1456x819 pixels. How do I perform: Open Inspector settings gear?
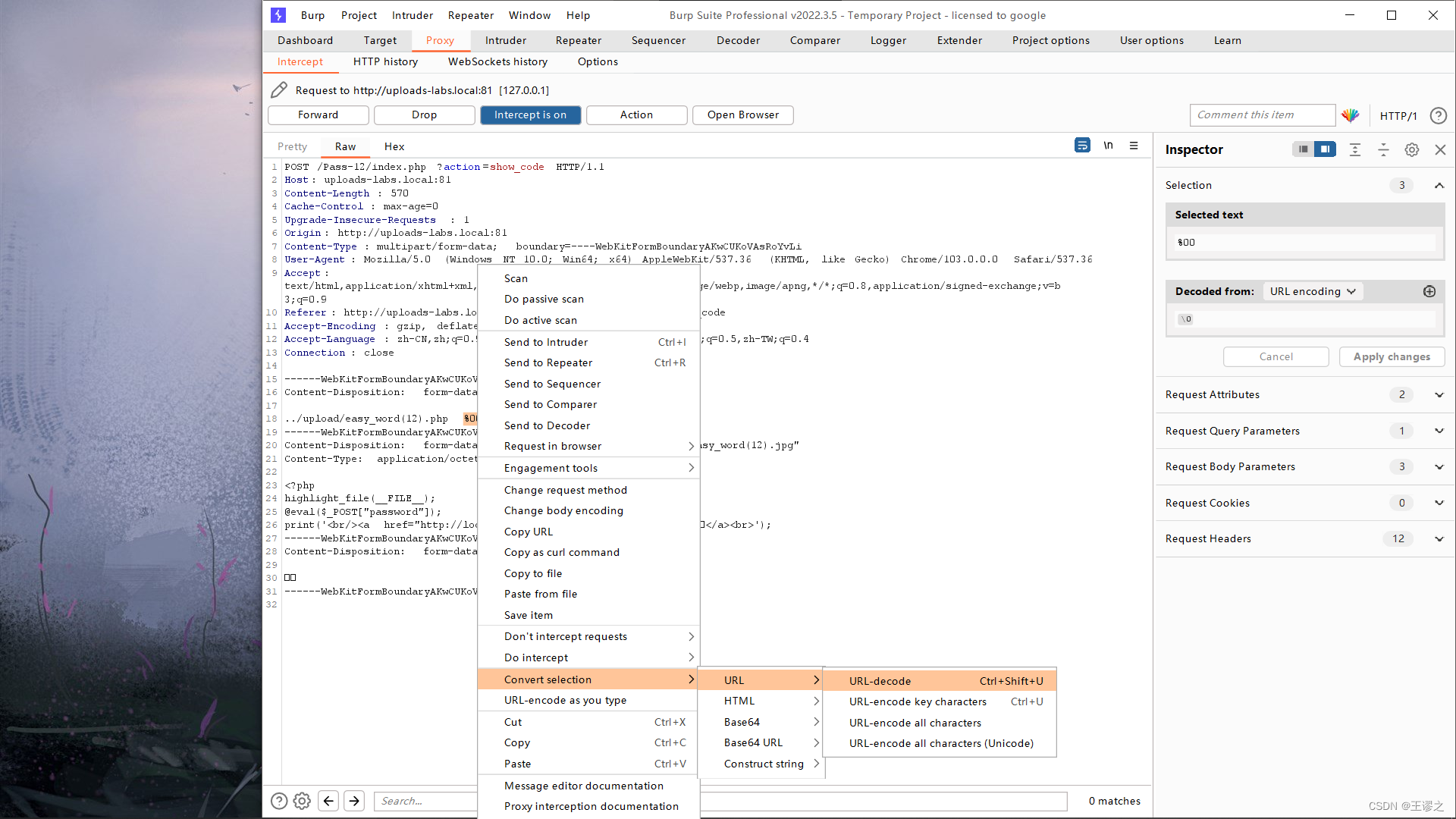click(x=1411, y=149)
